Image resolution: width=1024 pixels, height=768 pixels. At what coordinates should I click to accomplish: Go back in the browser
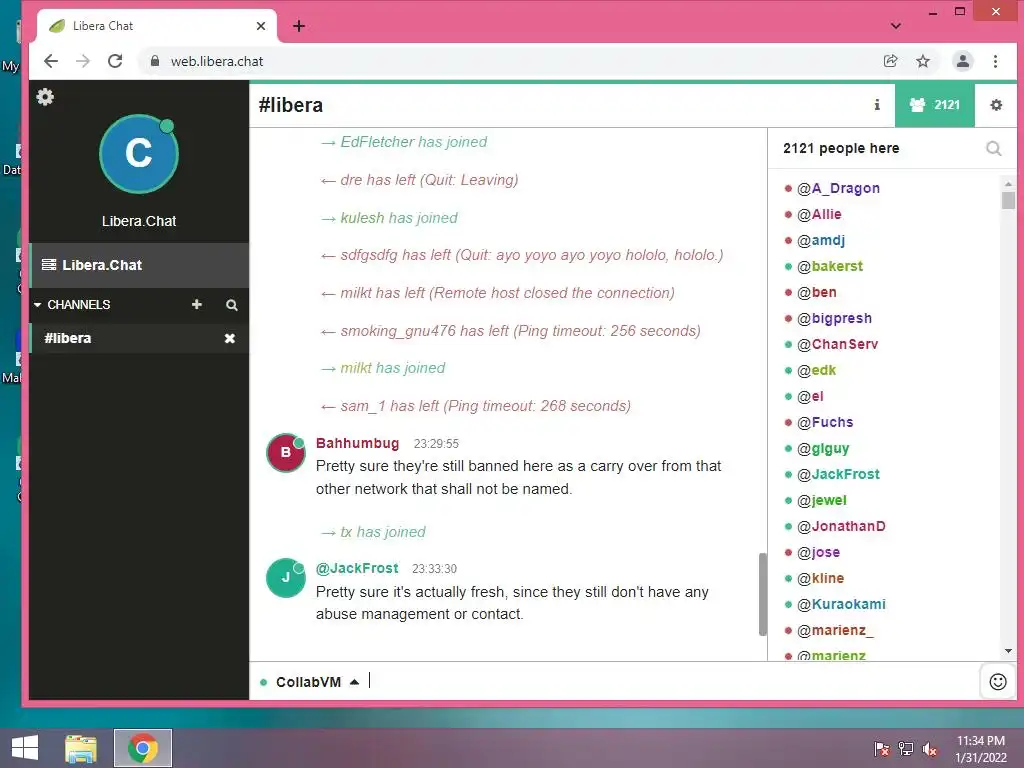51,61
